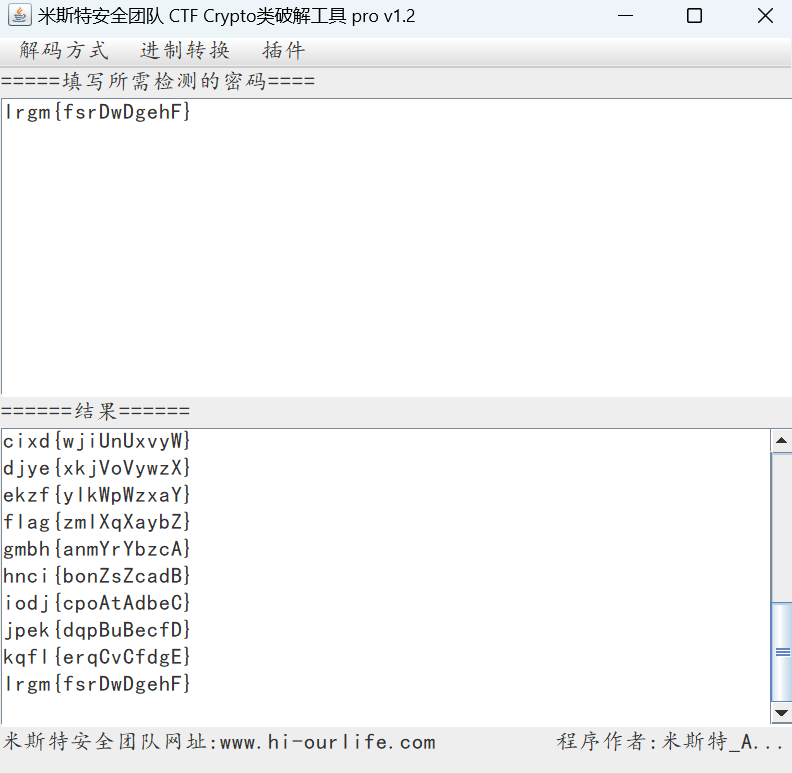Image resolution: width=792 pixels, height=773 pixels.
Task: Select result line flag{zmlXqXaybZ}
Action: coord(96,522)
